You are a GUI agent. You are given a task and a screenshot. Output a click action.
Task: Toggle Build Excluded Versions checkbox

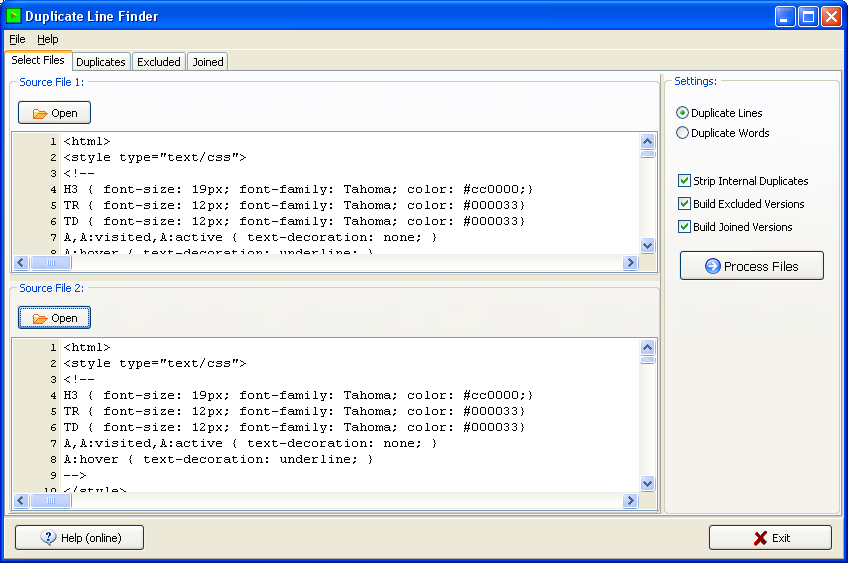[x=741, y=204]
